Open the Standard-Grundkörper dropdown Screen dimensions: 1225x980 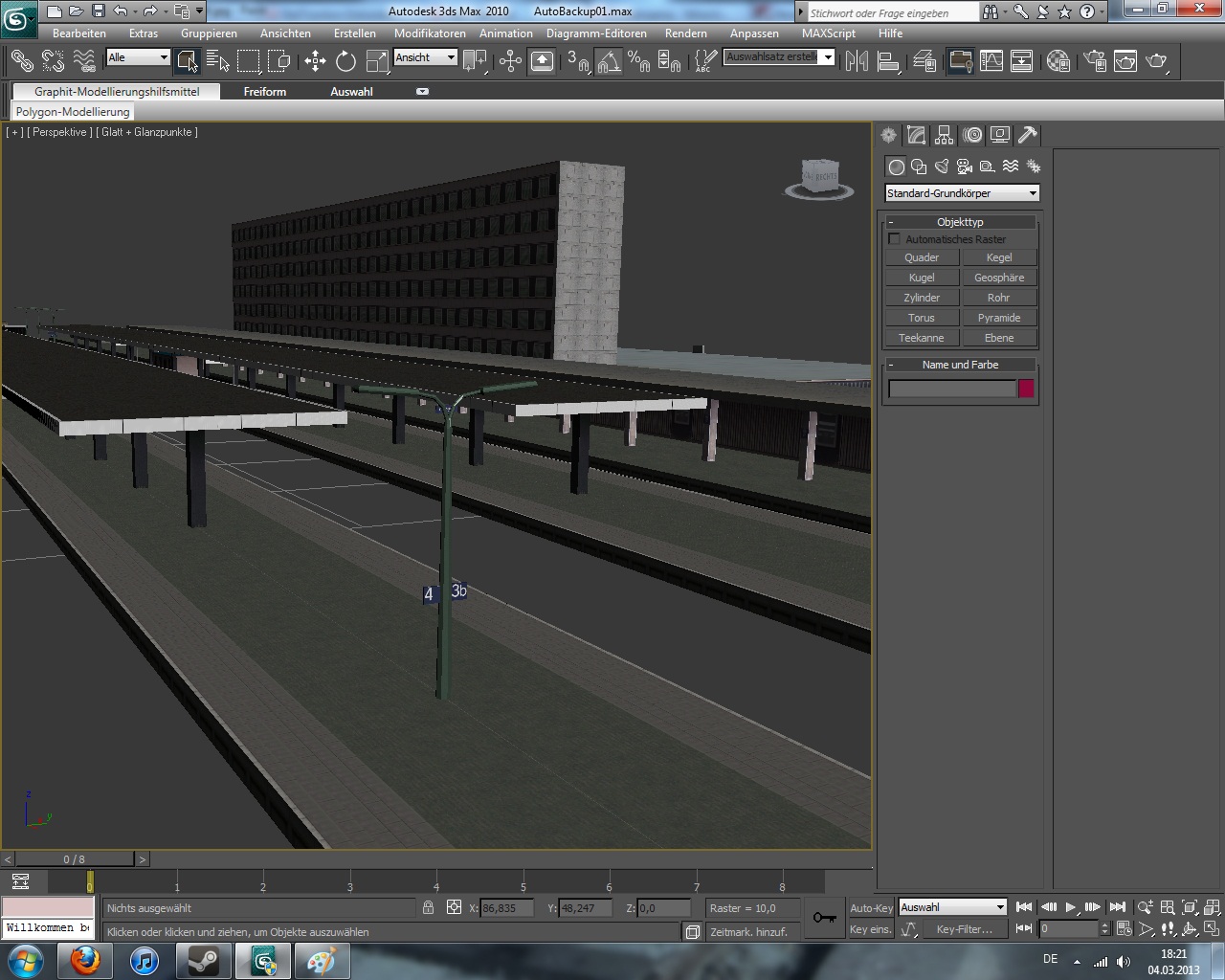961,193
